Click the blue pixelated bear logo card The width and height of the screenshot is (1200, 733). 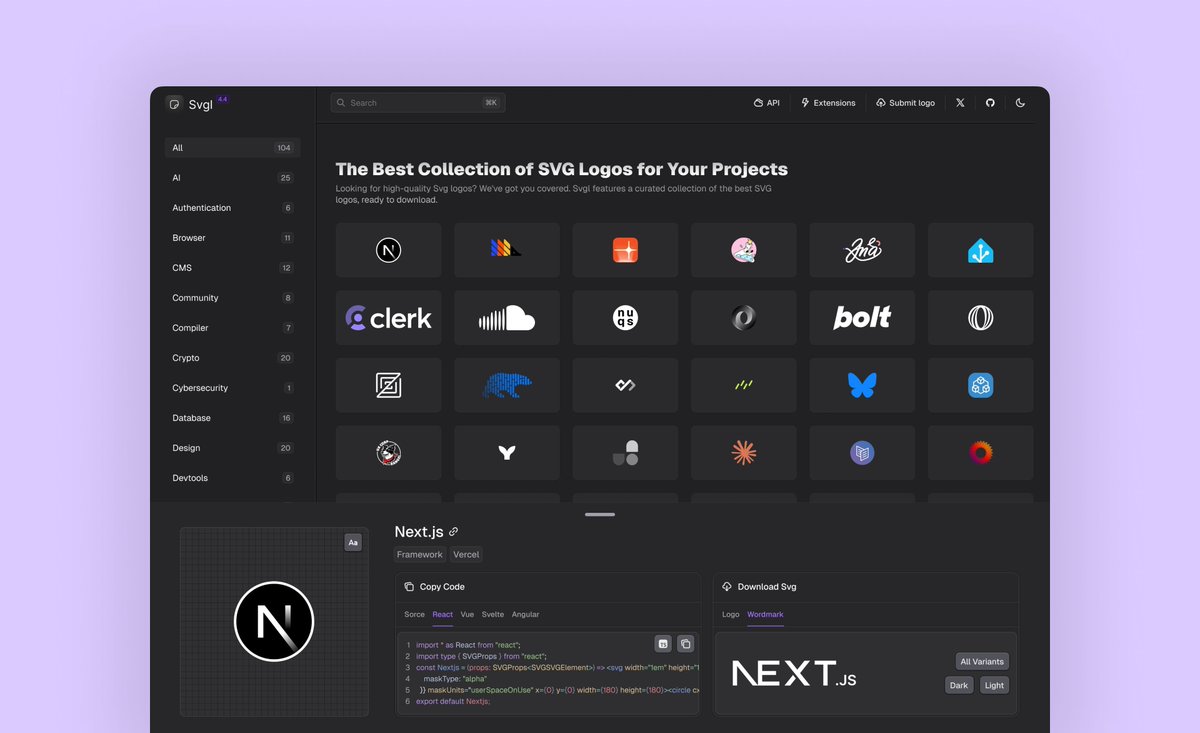coord(507,385)
